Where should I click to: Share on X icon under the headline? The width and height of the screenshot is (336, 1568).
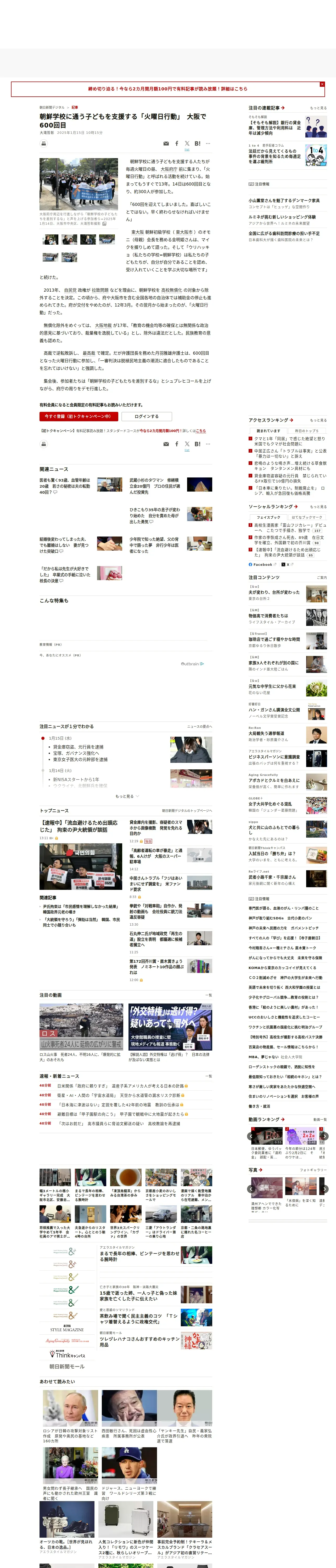pos(187,144)
